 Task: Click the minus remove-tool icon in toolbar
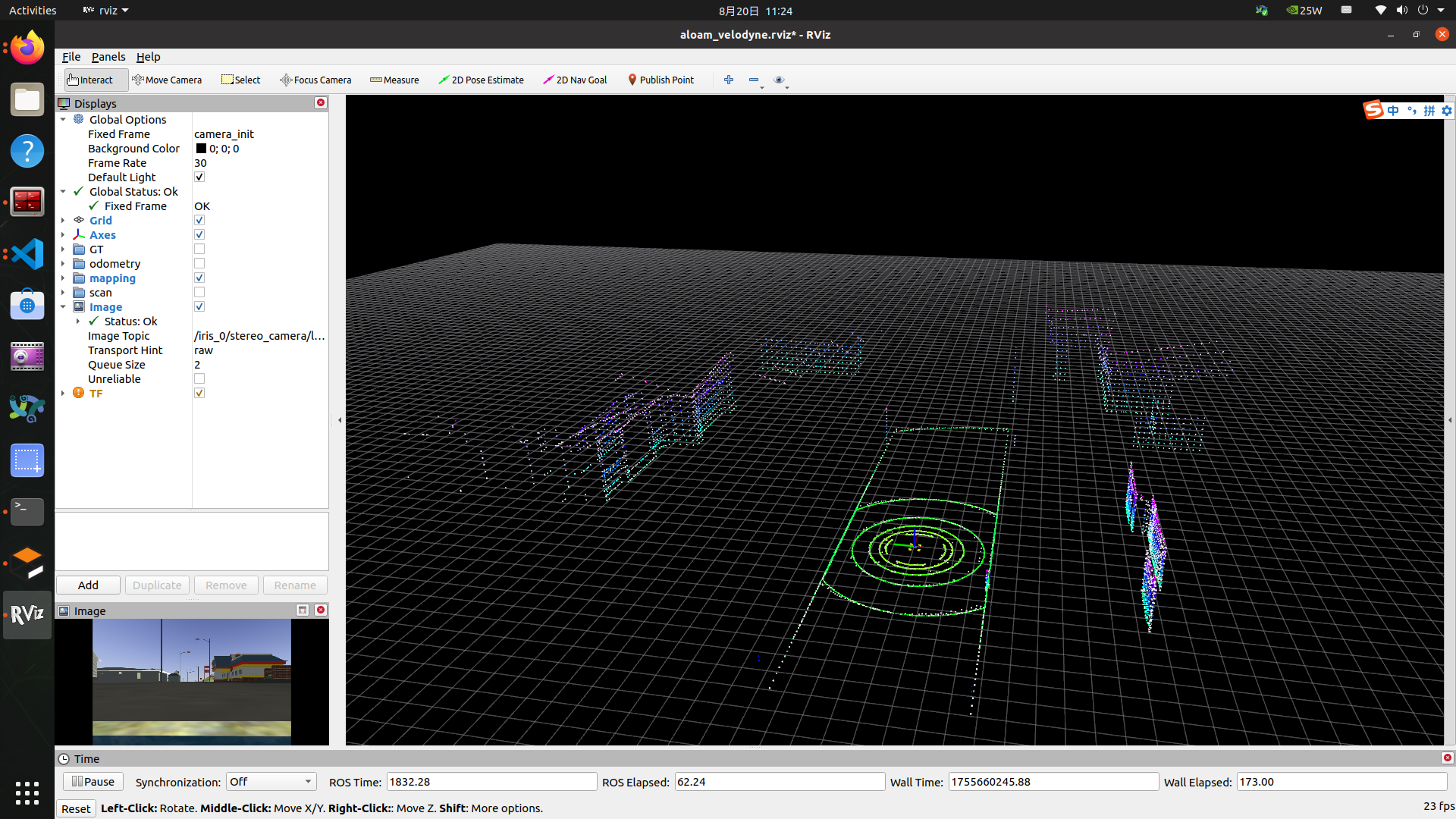tap(754, 80)
